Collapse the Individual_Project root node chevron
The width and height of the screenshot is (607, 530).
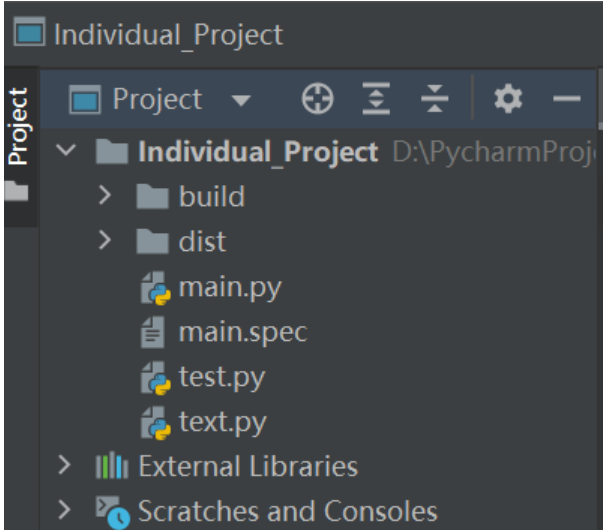point(66,149)
